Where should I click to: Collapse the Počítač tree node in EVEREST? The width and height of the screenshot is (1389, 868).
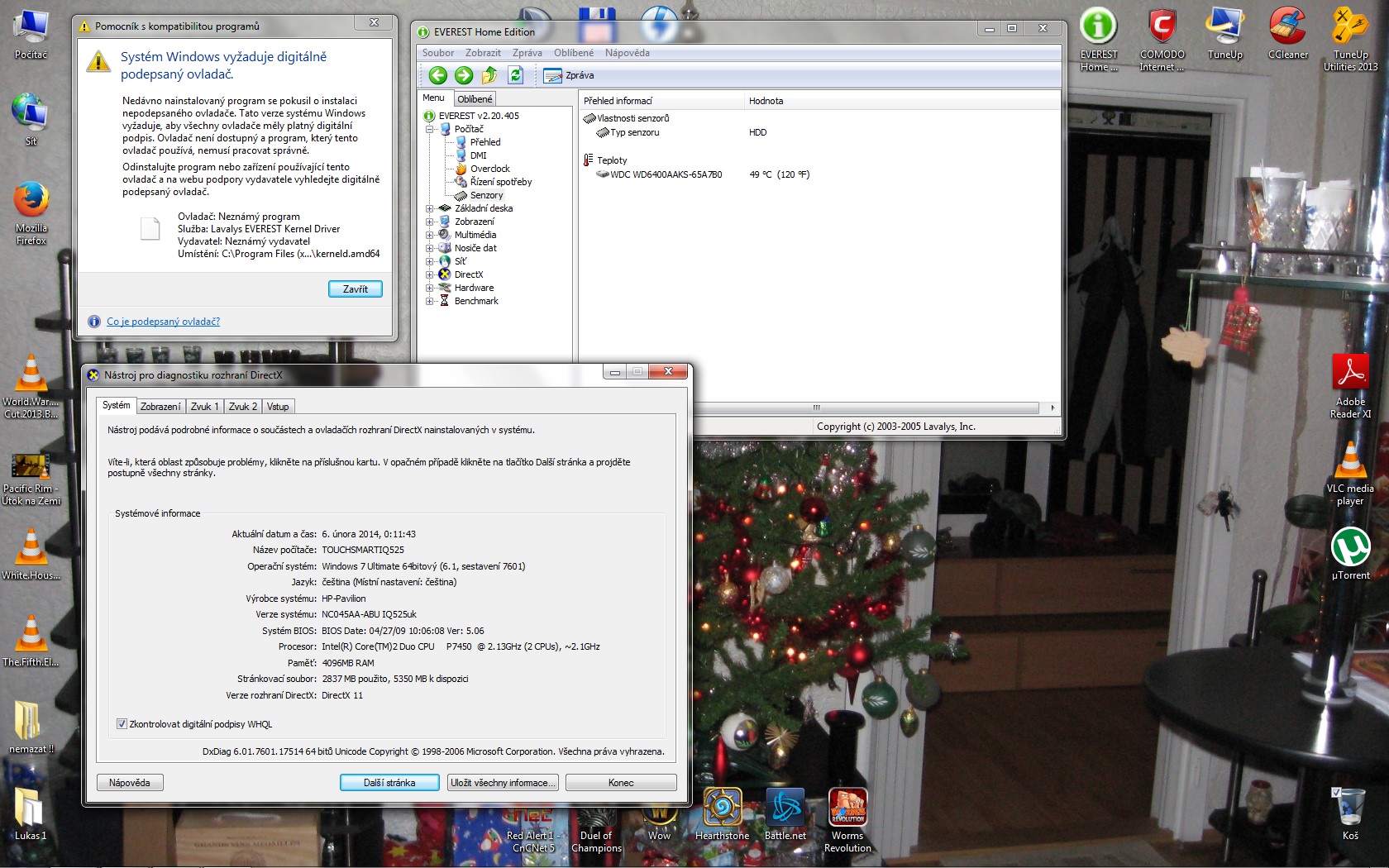coord(430,129)
